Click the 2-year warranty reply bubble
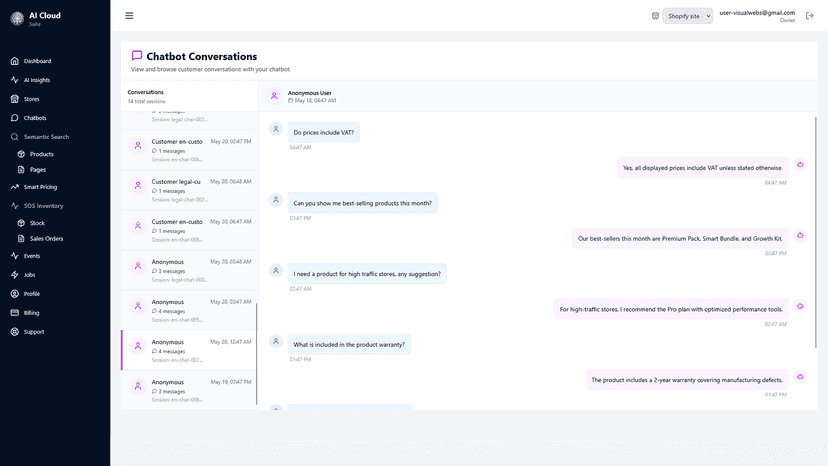The width and height of the screenshot is (828, 466). 687,380
